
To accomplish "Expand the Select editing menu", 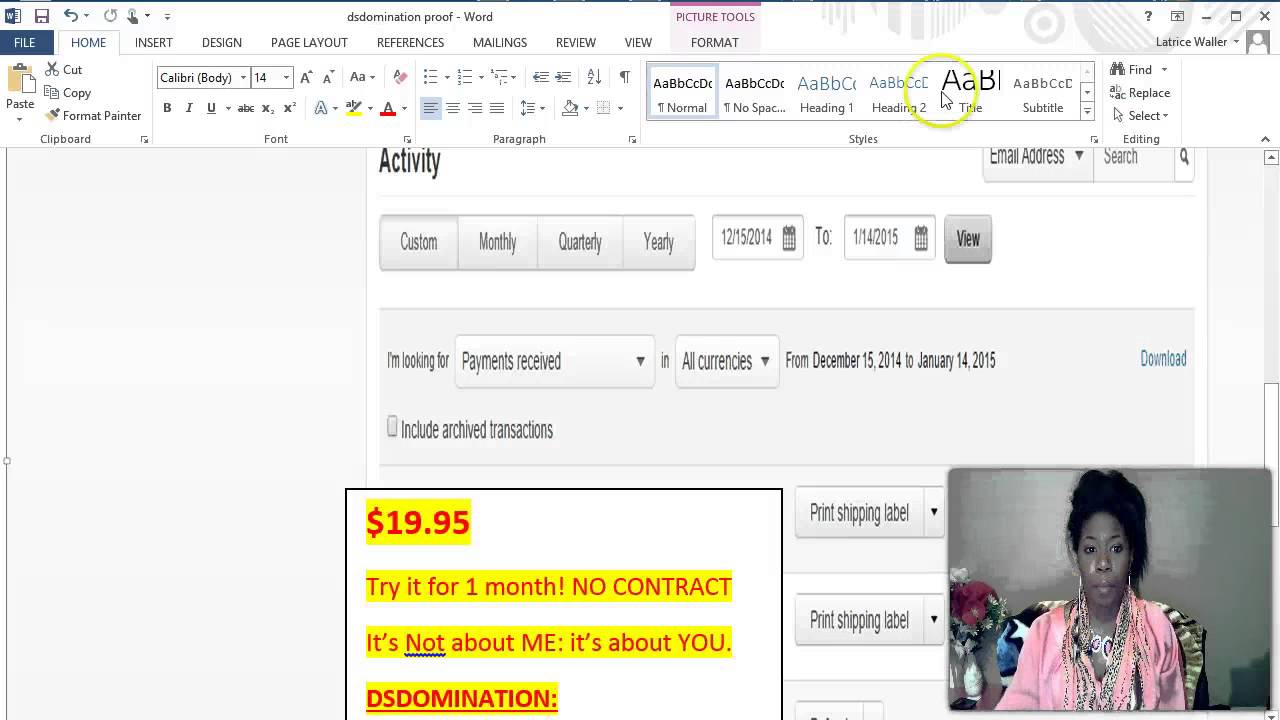I will 1140,116.
